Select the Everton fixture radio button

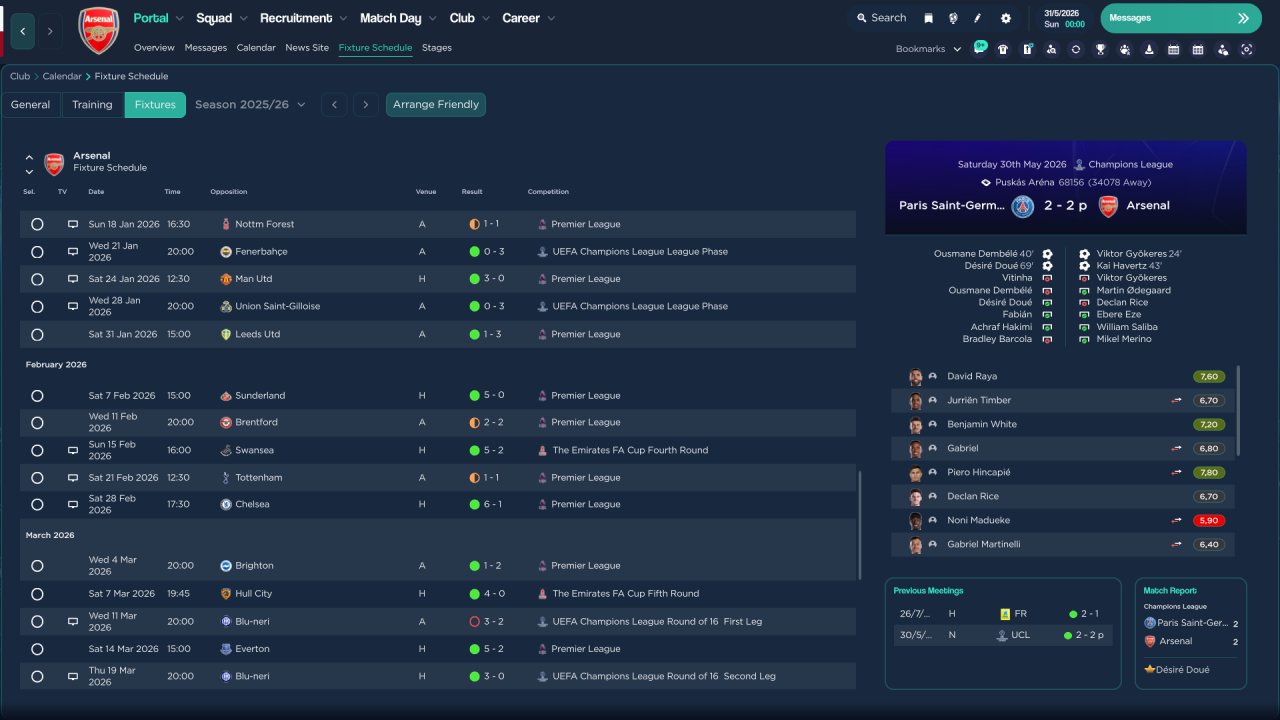coord(37,649)
